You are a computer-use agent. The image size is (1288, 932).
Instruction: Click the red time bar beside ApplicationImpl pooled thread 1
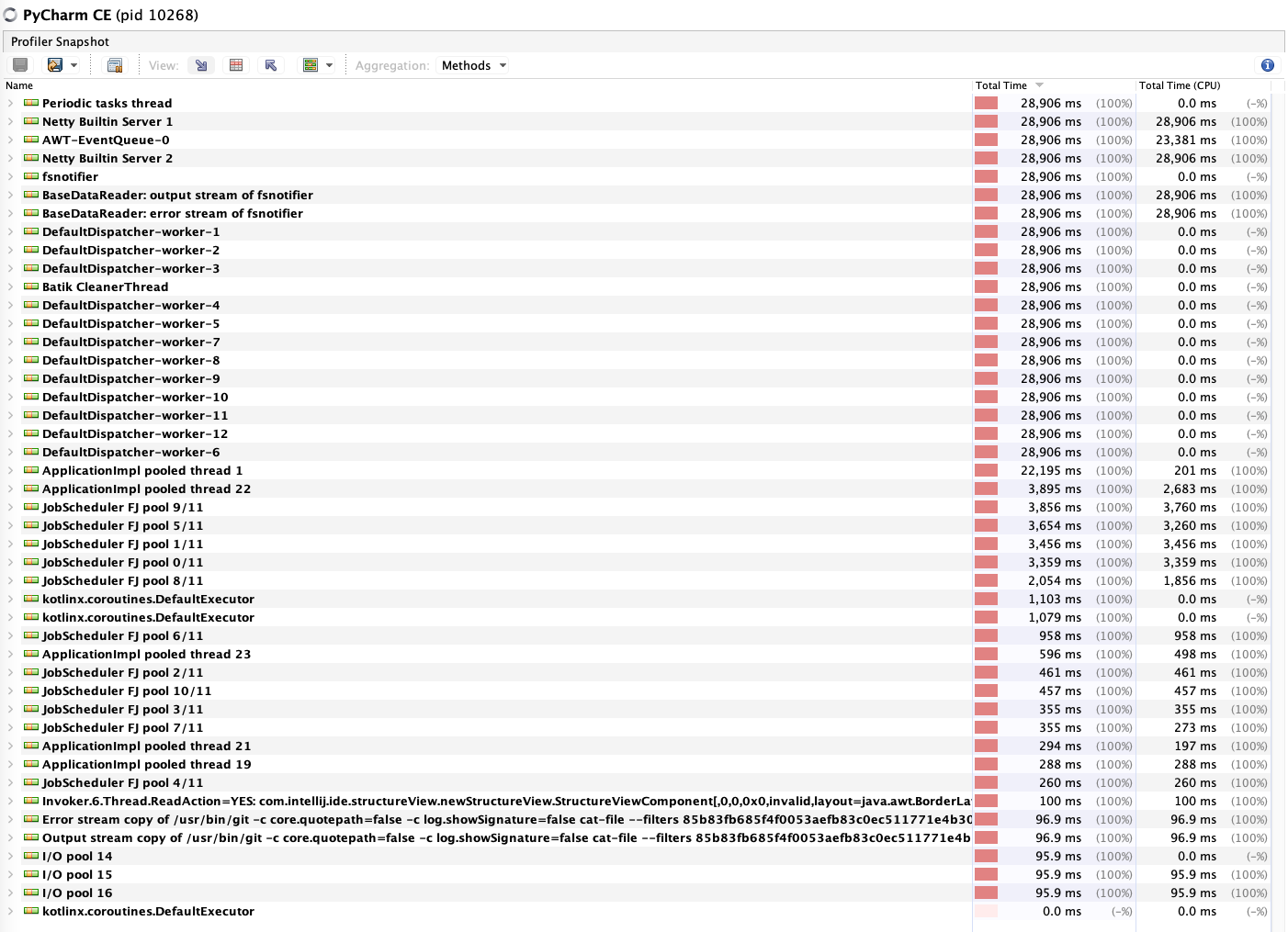pyautogui.click(x=986, y=470)
